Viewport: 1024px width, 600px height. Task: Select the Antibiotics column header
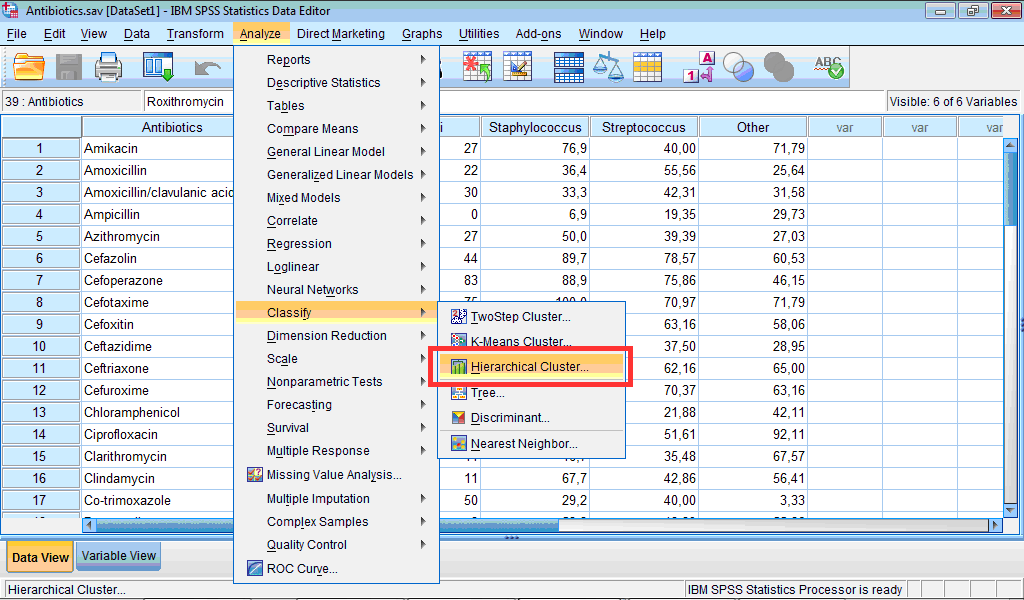coord(157,127)
